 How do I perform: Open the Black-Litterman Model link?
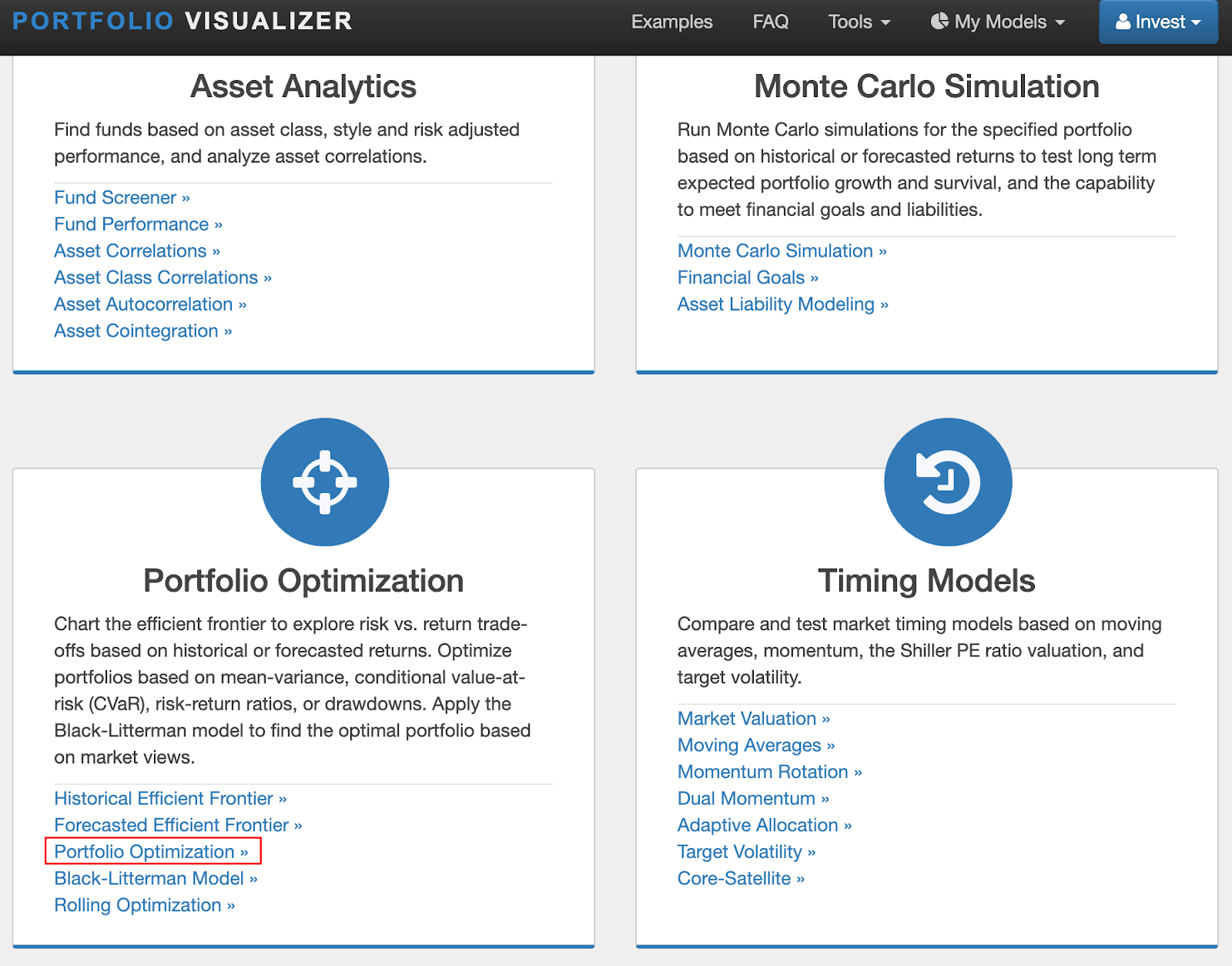[x=156, y=879]
